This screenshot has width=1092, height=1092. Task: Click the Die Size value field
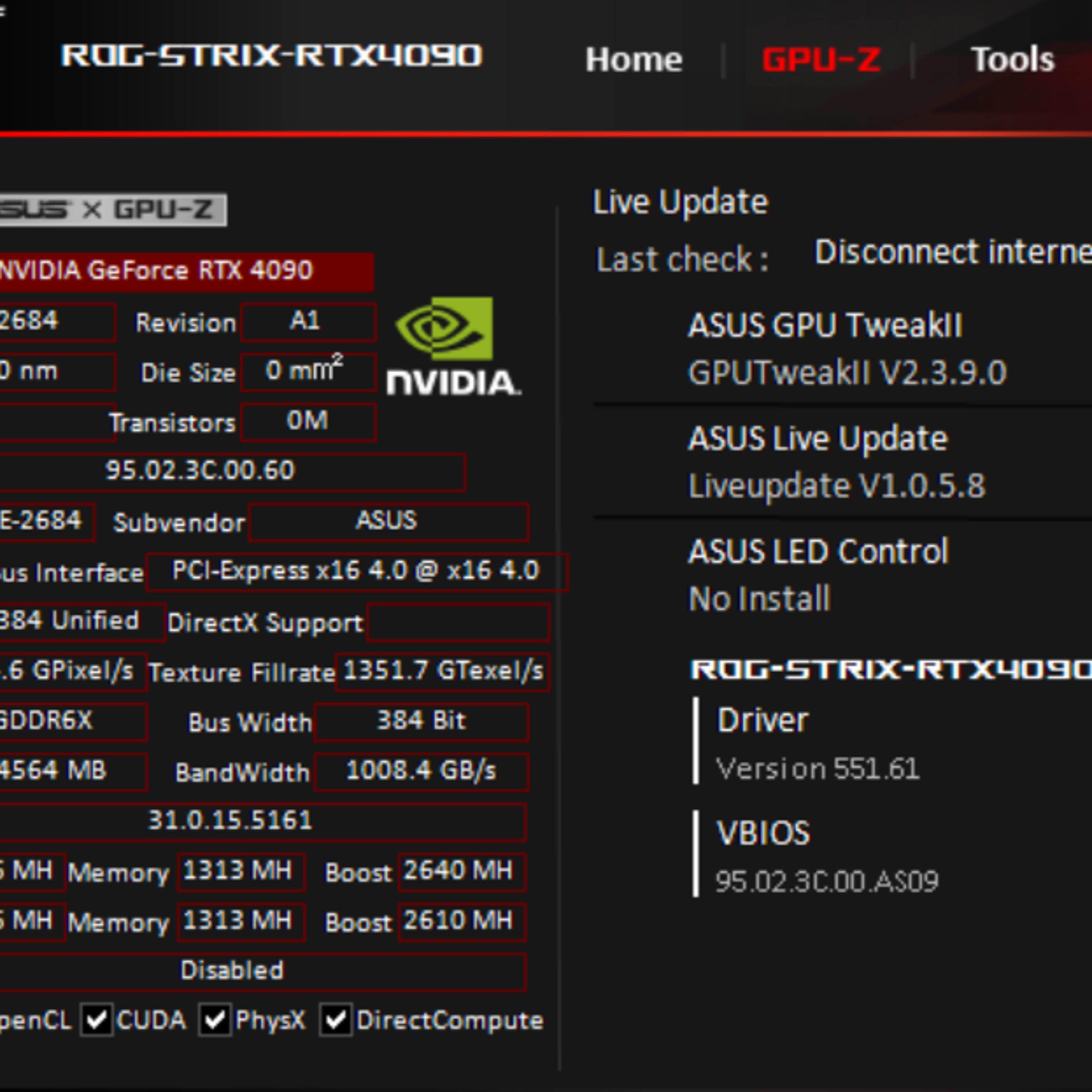(309, 372)
